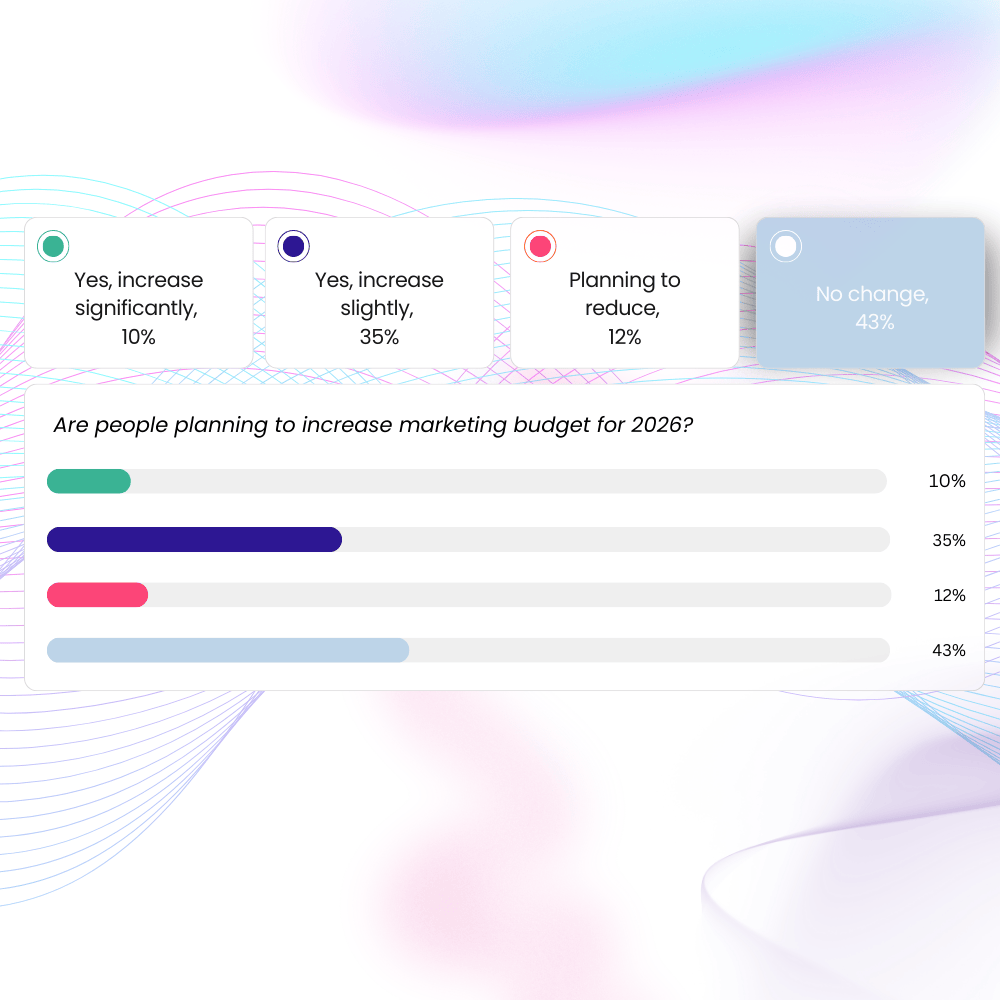Select the pink "Planning to reduce" radio circle
1000x1000 pixels.
pos(540,246)
